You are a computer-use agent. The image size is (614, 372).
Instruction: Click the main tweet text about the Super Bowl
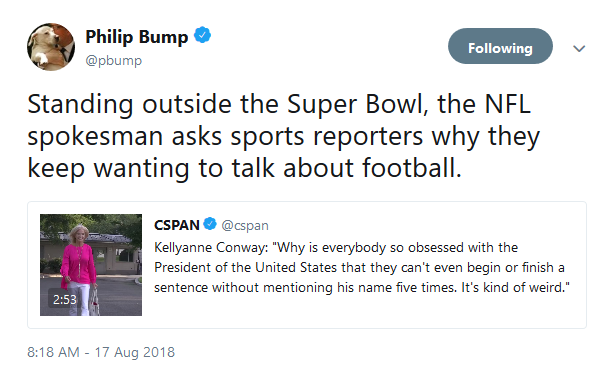(284, 136)
